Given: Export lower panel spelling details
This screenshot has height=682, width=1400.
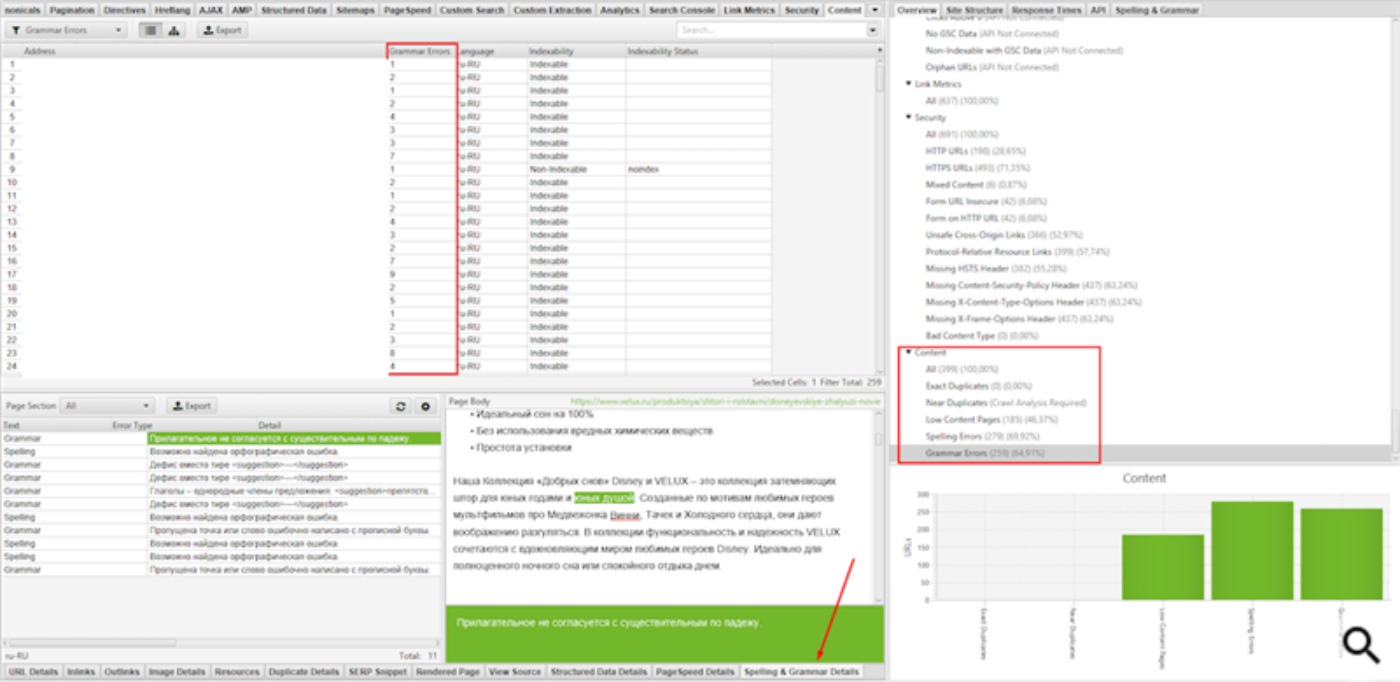Looking at the screenshot, I should coord(191,407).
